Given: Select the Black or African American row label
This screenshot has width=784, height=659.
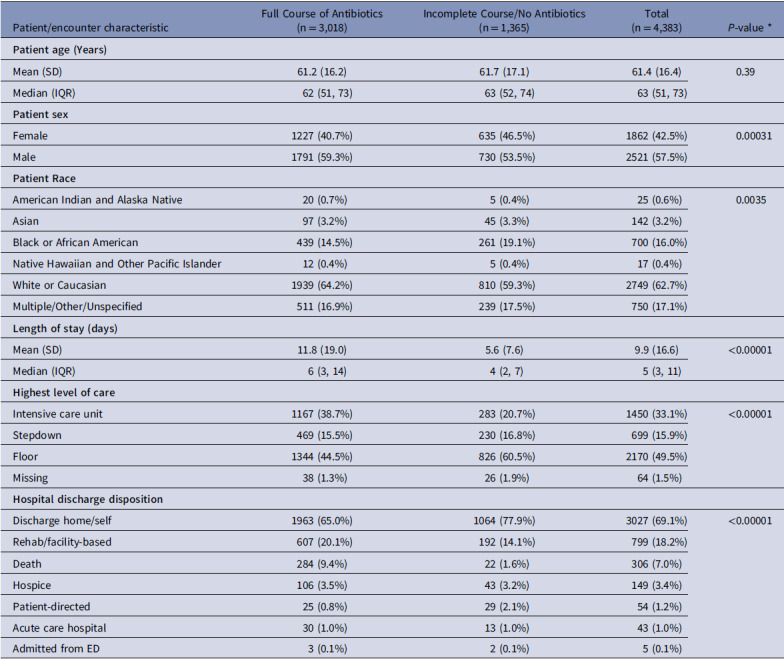Looking at the screenshot, I should pyautogui.click(x=75, y=242).
